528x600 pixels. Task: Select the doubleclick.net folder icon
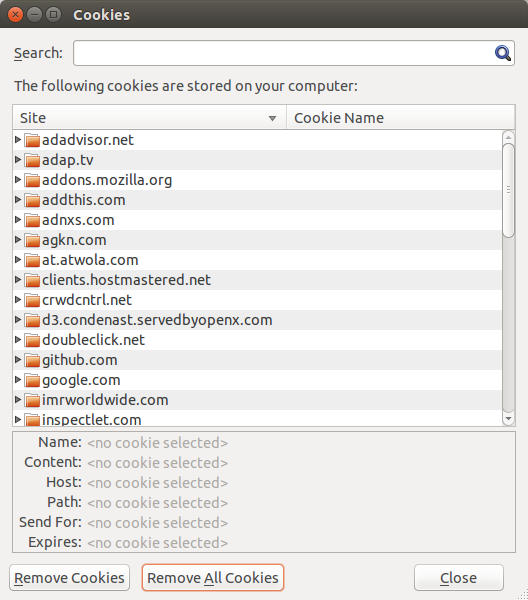pyautogui.click(x=32, y=340)
